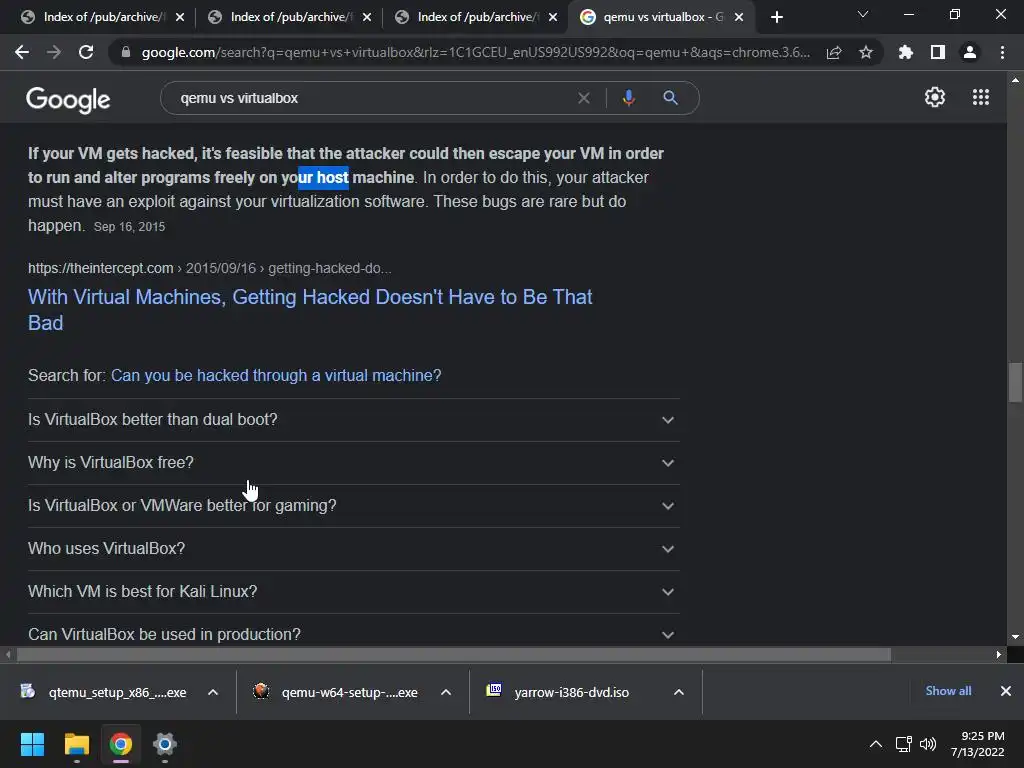Open 'With Virtual Machines, Getting Hacked' result link
The width and height of the screenshot is (1024, 768).
click(310, 310)
